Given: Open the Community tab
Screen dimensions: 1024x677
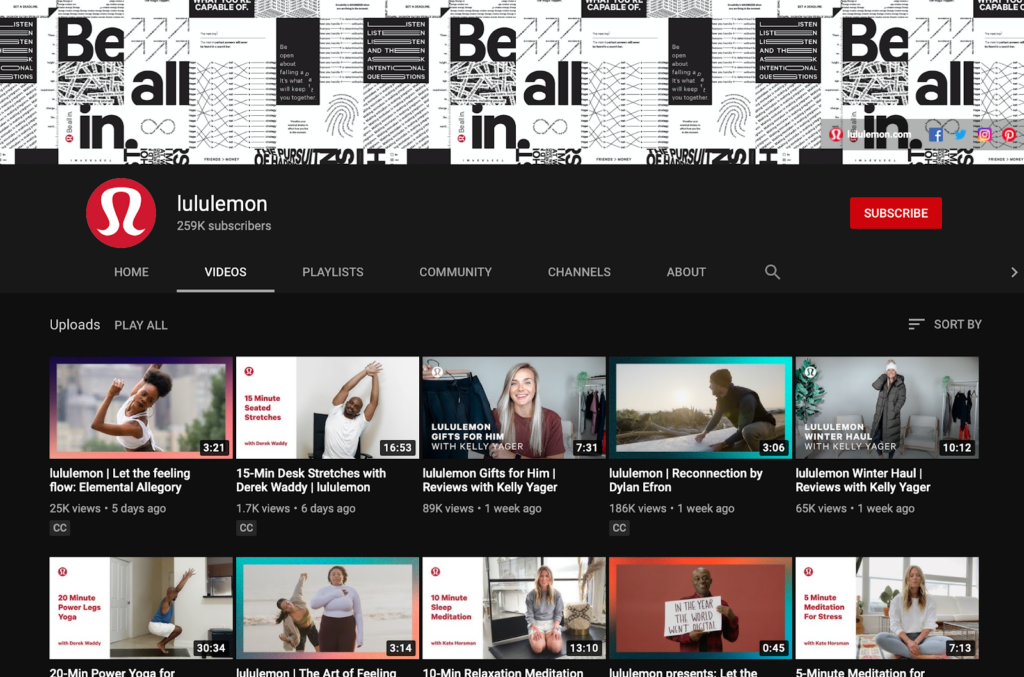Looking at the screenshot, I should click(455, 272).
